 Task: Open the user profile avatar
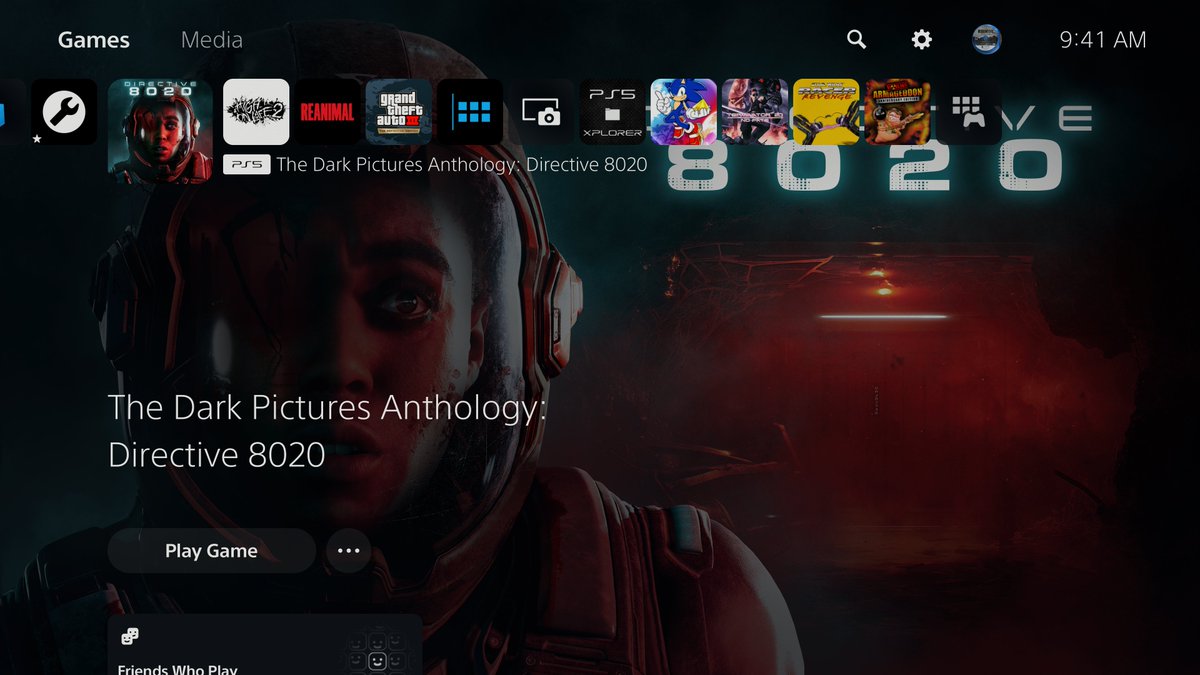tap(986, 39)
